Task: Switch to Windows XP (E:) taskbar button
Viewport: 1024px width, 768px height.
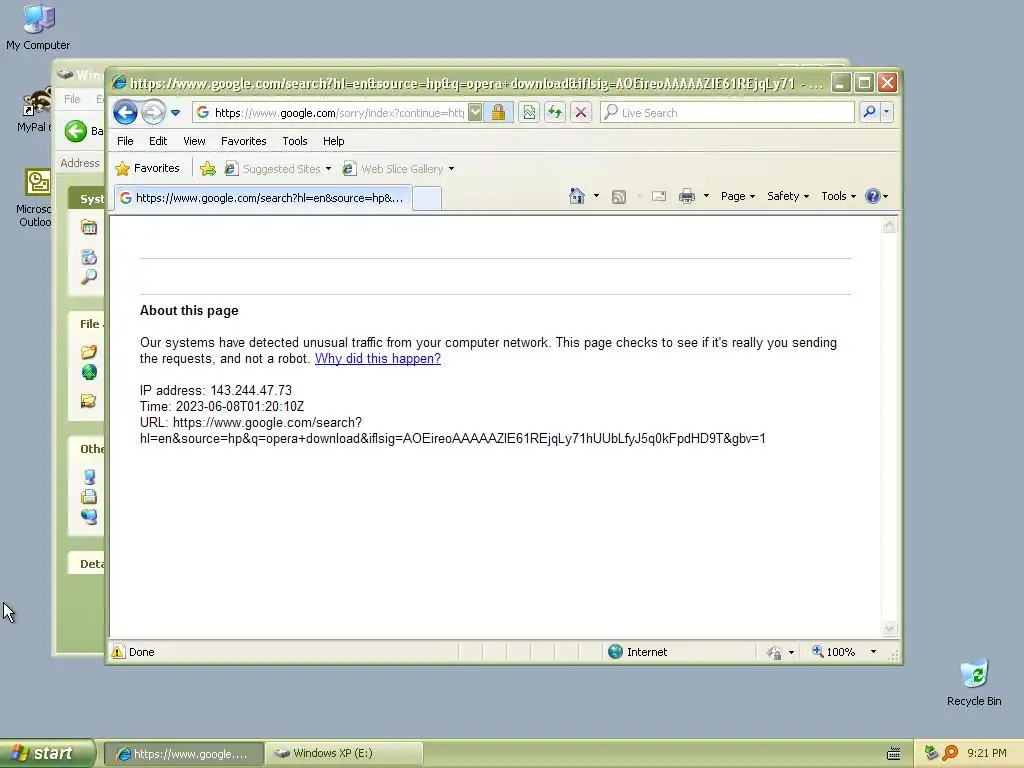Action: pyautogui.click(x=344, y=754)
